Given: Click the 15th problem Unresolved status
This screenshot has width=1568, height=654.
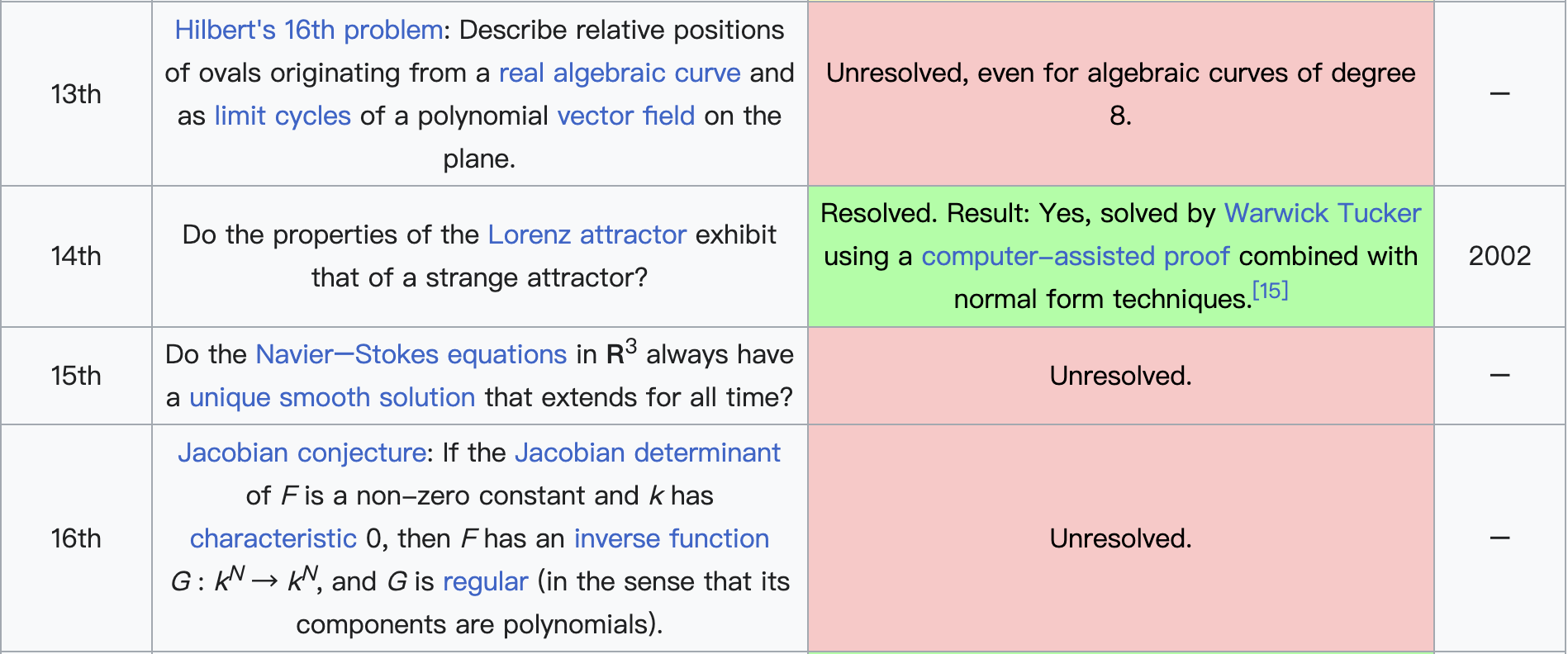Looking at the screenshot, I should click(x=1119, y=377).
